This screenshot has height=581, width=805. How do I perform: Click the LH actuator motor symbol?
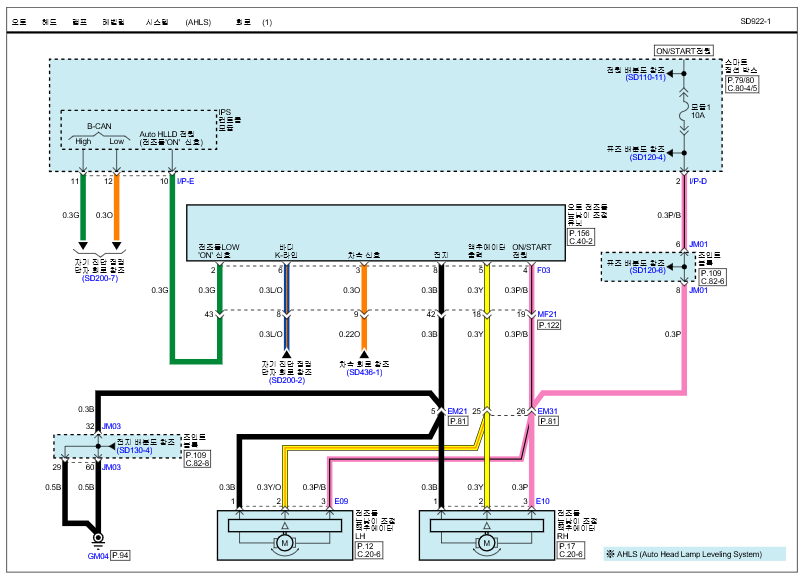point(284,543)
